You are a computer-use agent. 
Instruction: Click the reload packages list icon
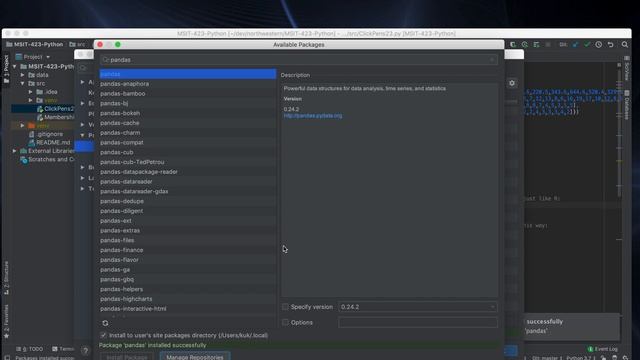coord(105,323)
